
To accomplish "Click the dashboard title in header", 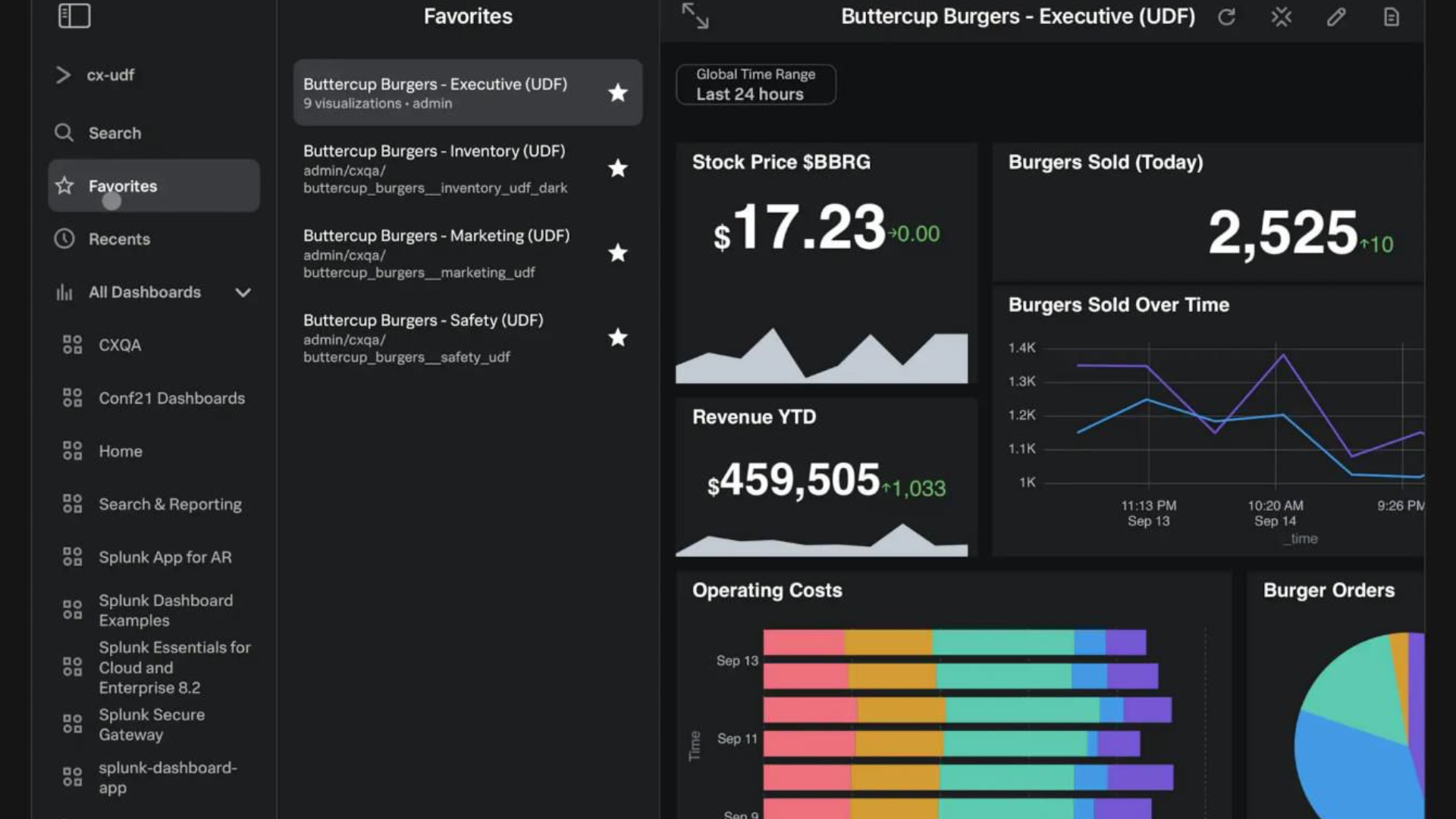I will (1018, 16).
